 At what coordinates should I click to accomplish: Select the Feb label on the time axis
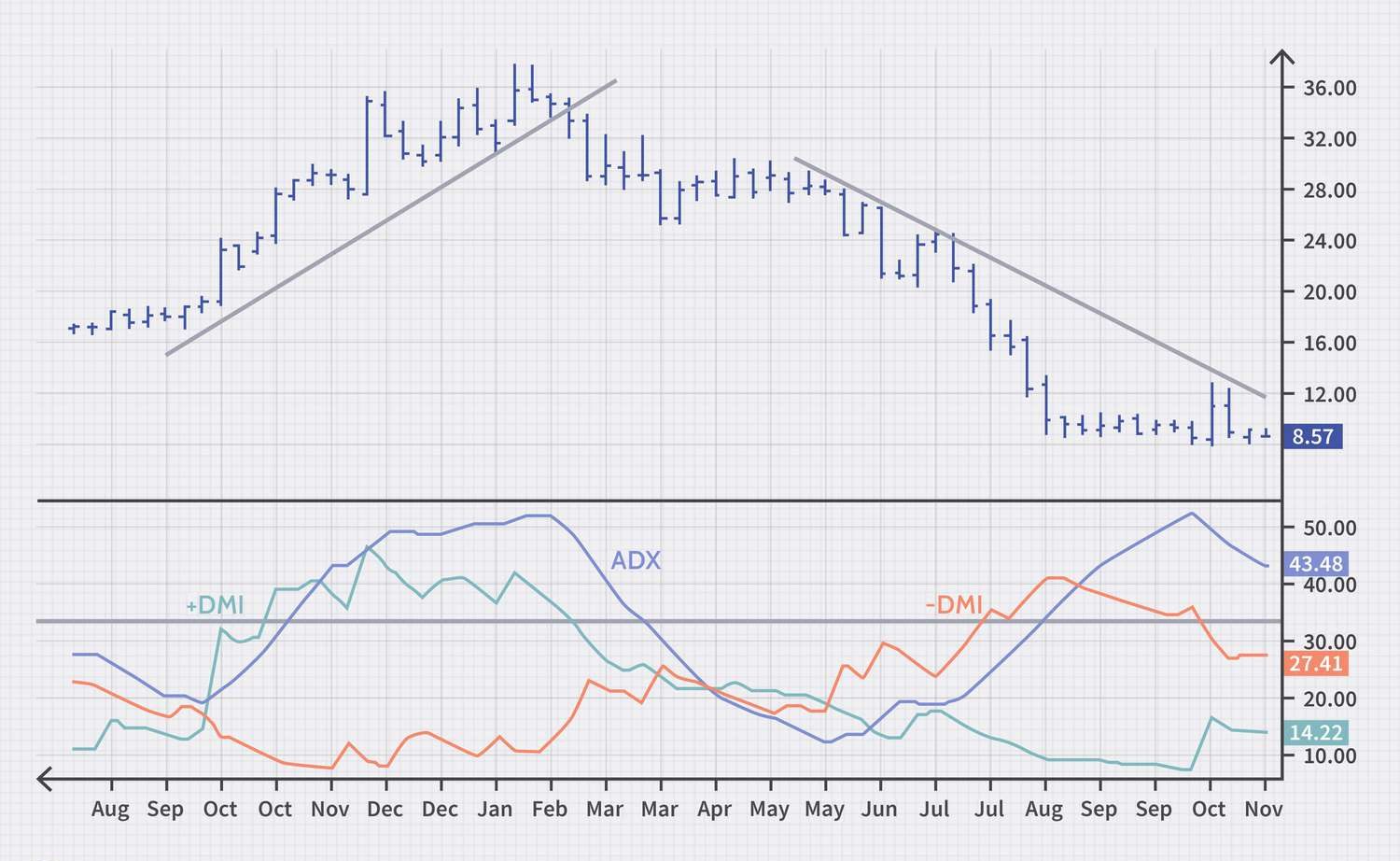point(550,810)
